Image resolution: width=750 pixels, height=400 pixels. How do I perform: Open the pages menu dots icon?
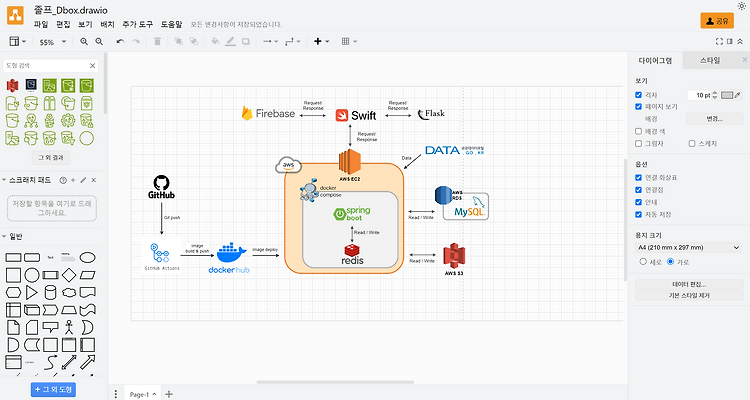116,394
